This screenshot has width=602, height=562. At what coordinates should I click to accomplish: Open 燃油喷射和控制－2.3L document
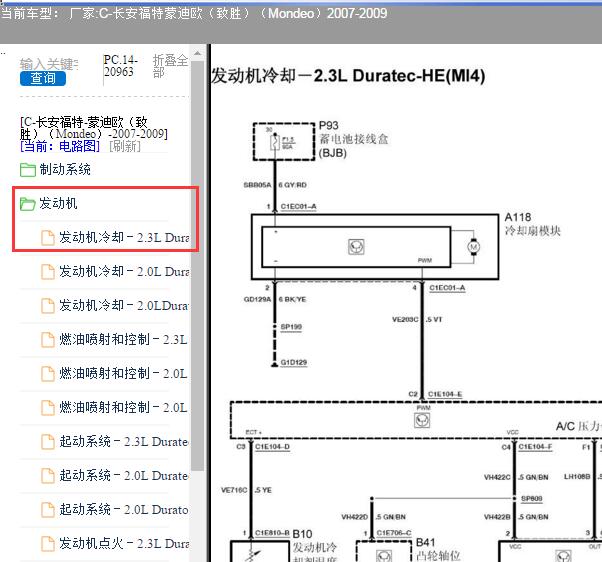[123, 339]
